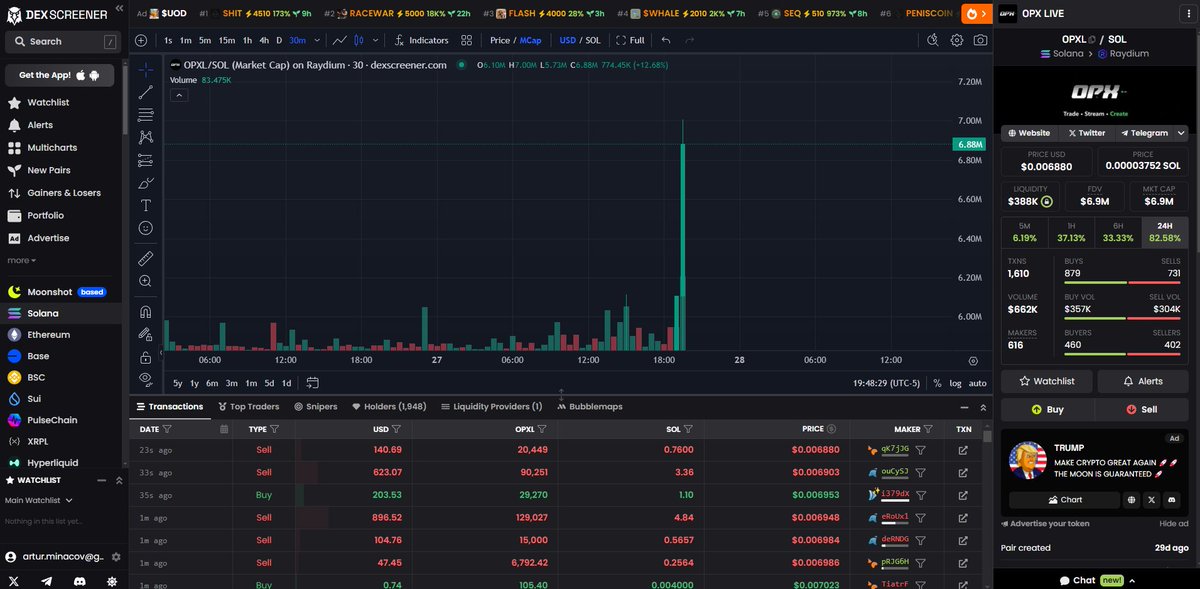Image resolution: width=1200 pixels, height=589 pixels.
Task: Select the brush drawing tool
Action: click(146, 182)
